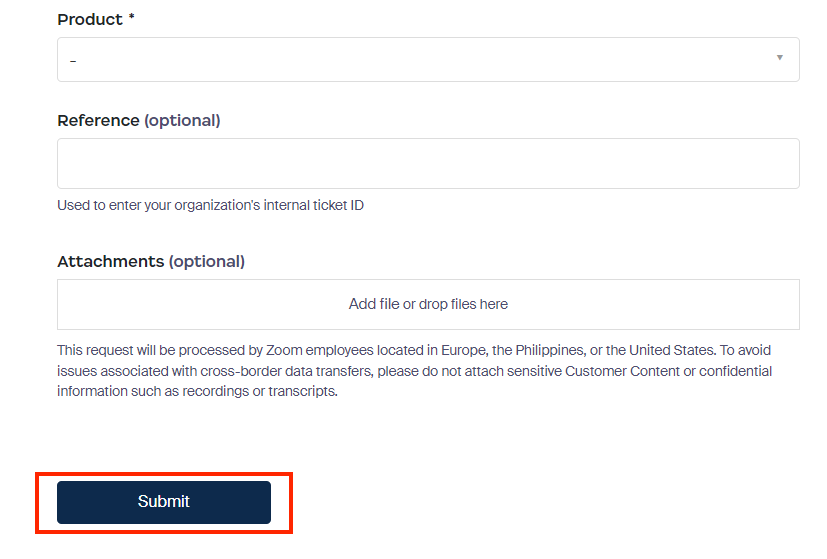The width and height of the screenshot is (827, 559).
Task: Select the dash placeholder in Product field
Action: pos(73,61)
